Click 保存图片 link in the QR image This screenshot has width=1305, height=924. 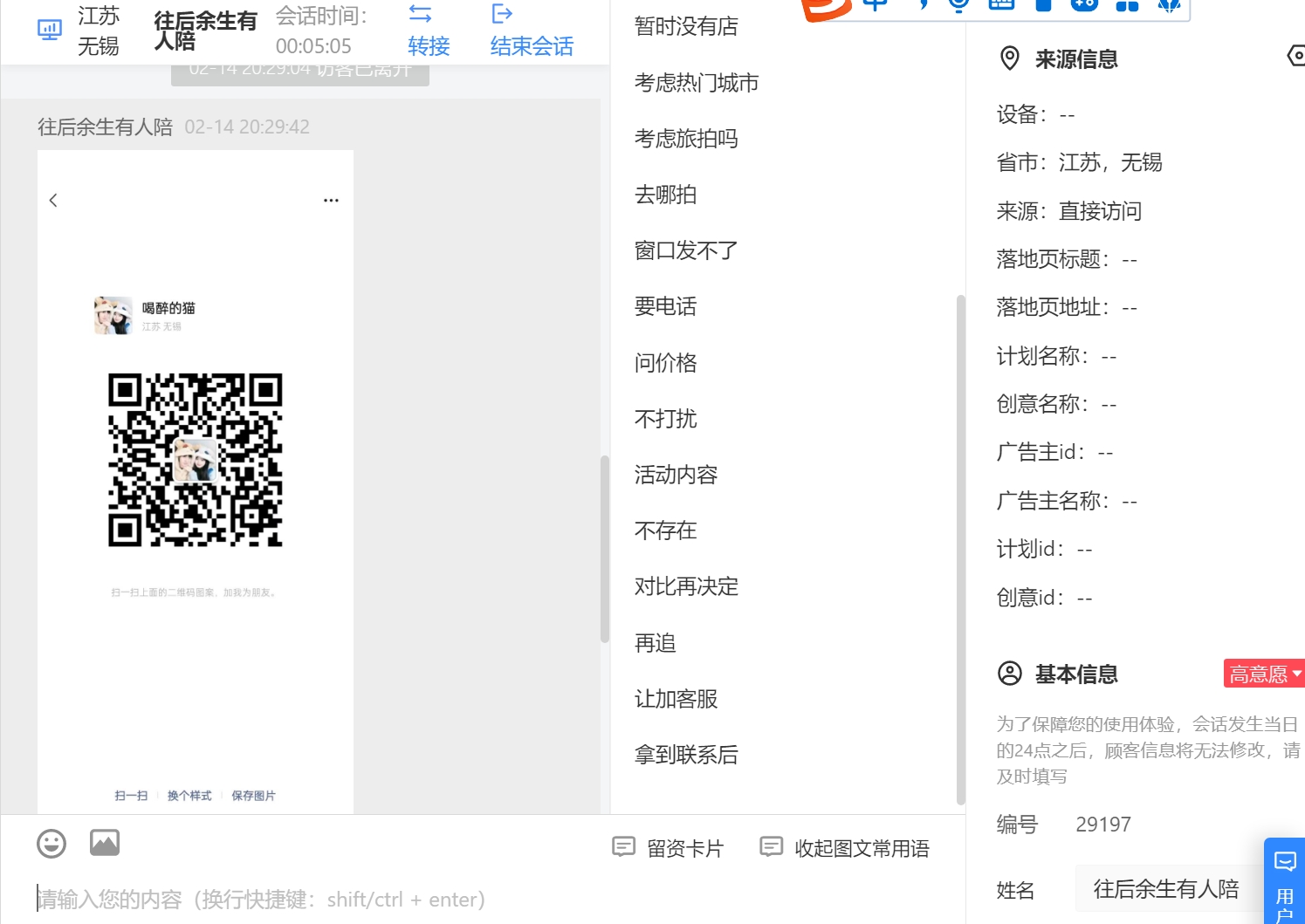coord(253,796)
